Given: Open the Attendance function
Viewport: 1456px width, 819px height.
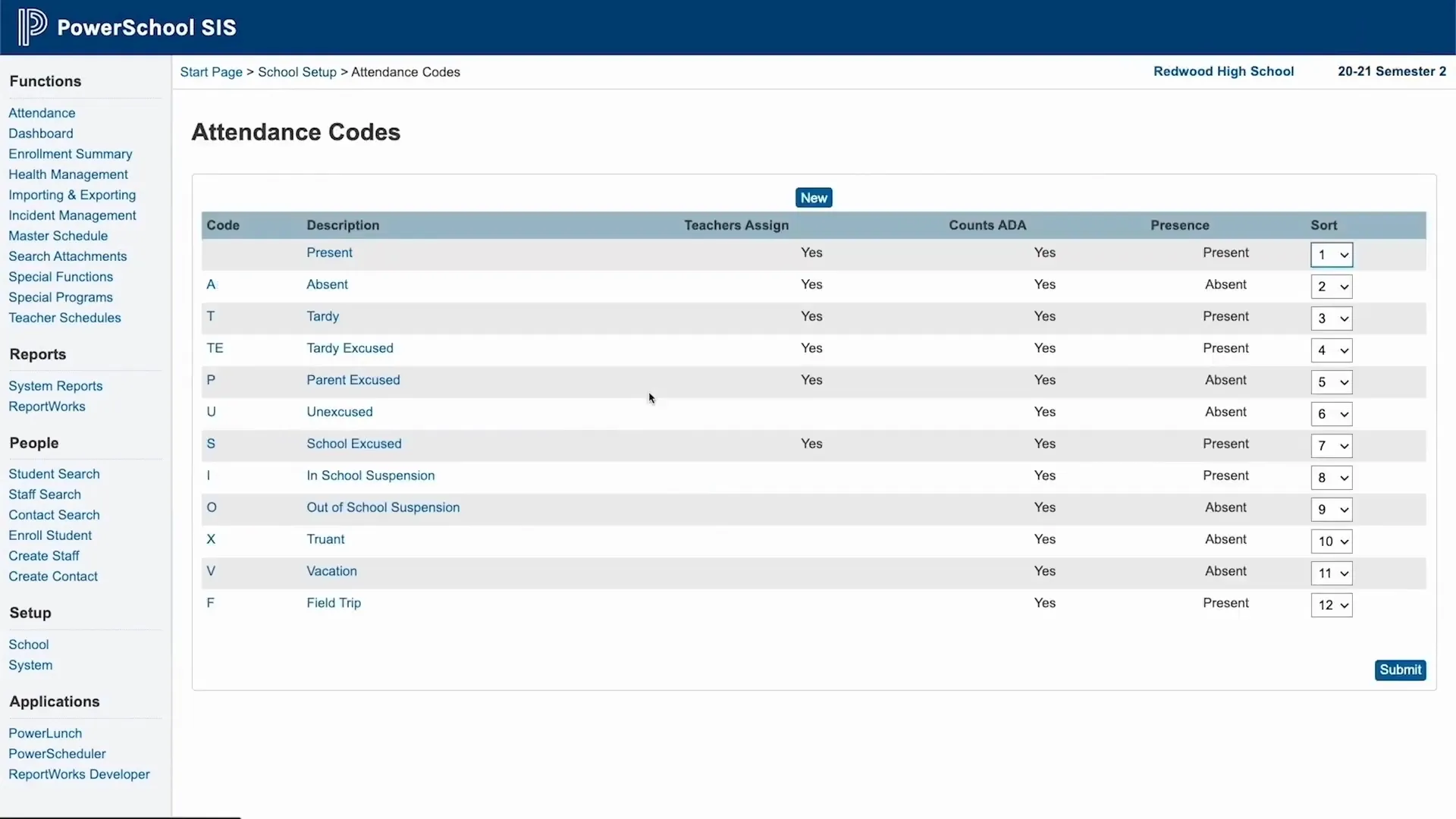Looking at the screenshot, I should coord(42,112).
